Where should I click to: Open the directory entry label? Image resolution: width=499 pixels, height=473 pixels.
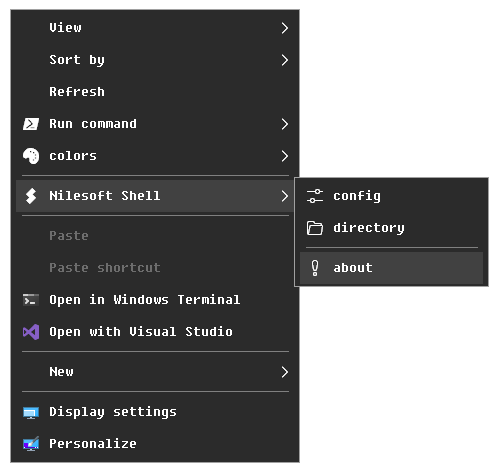(x=369, y=228)
